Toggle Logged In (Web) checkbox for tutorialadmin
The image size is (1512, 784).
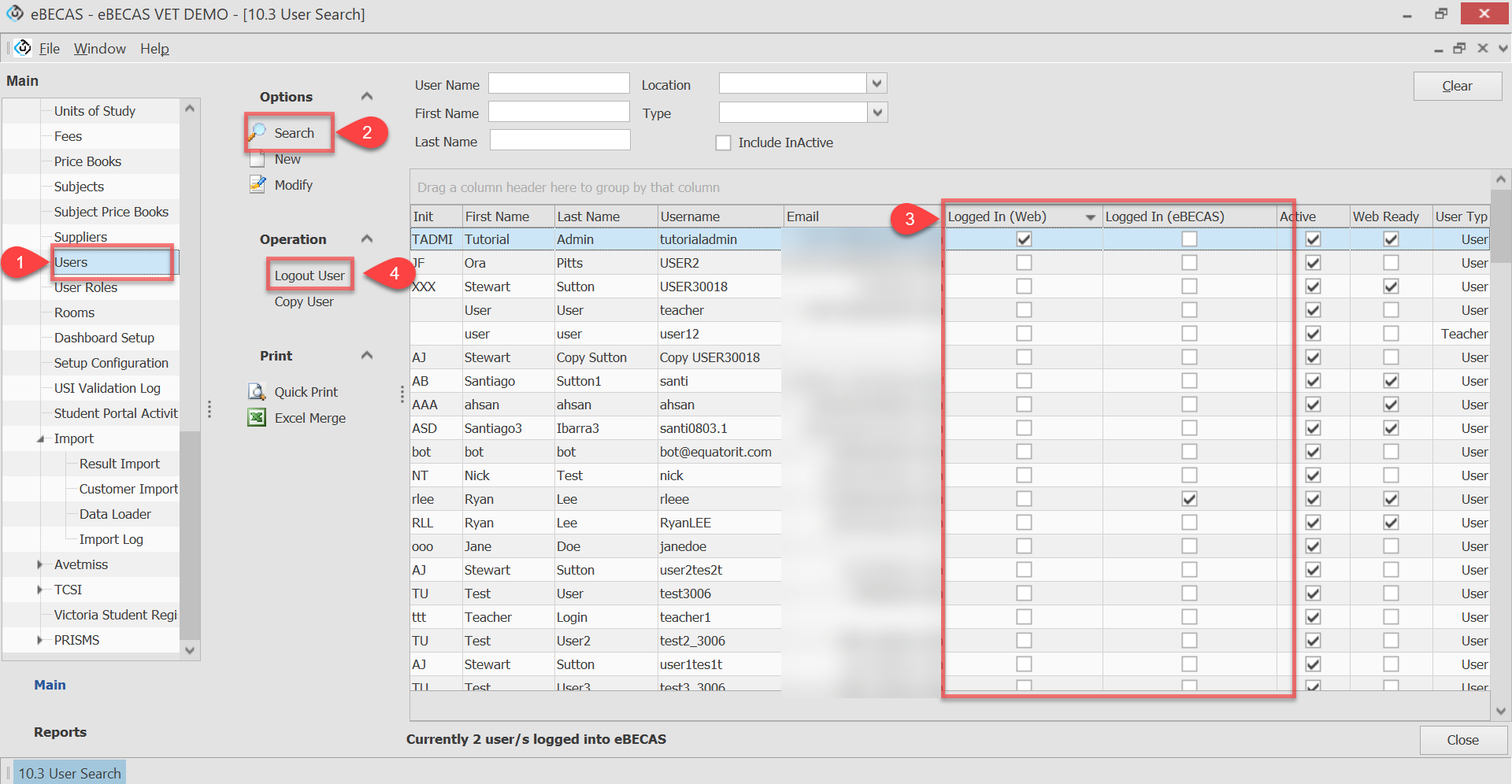click(1024, 239)
